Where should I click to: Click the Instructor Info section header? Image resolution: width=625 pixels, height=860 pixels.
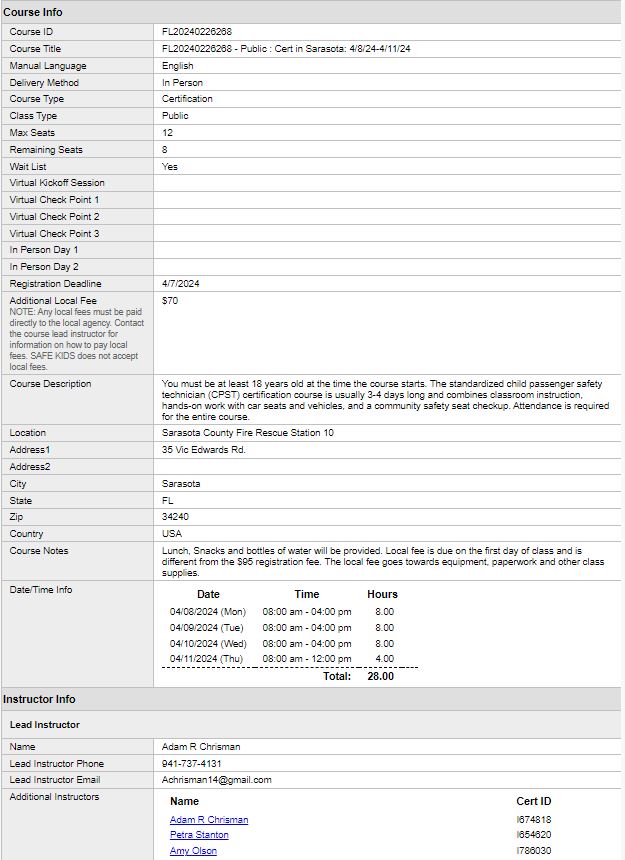pos(39,699)
